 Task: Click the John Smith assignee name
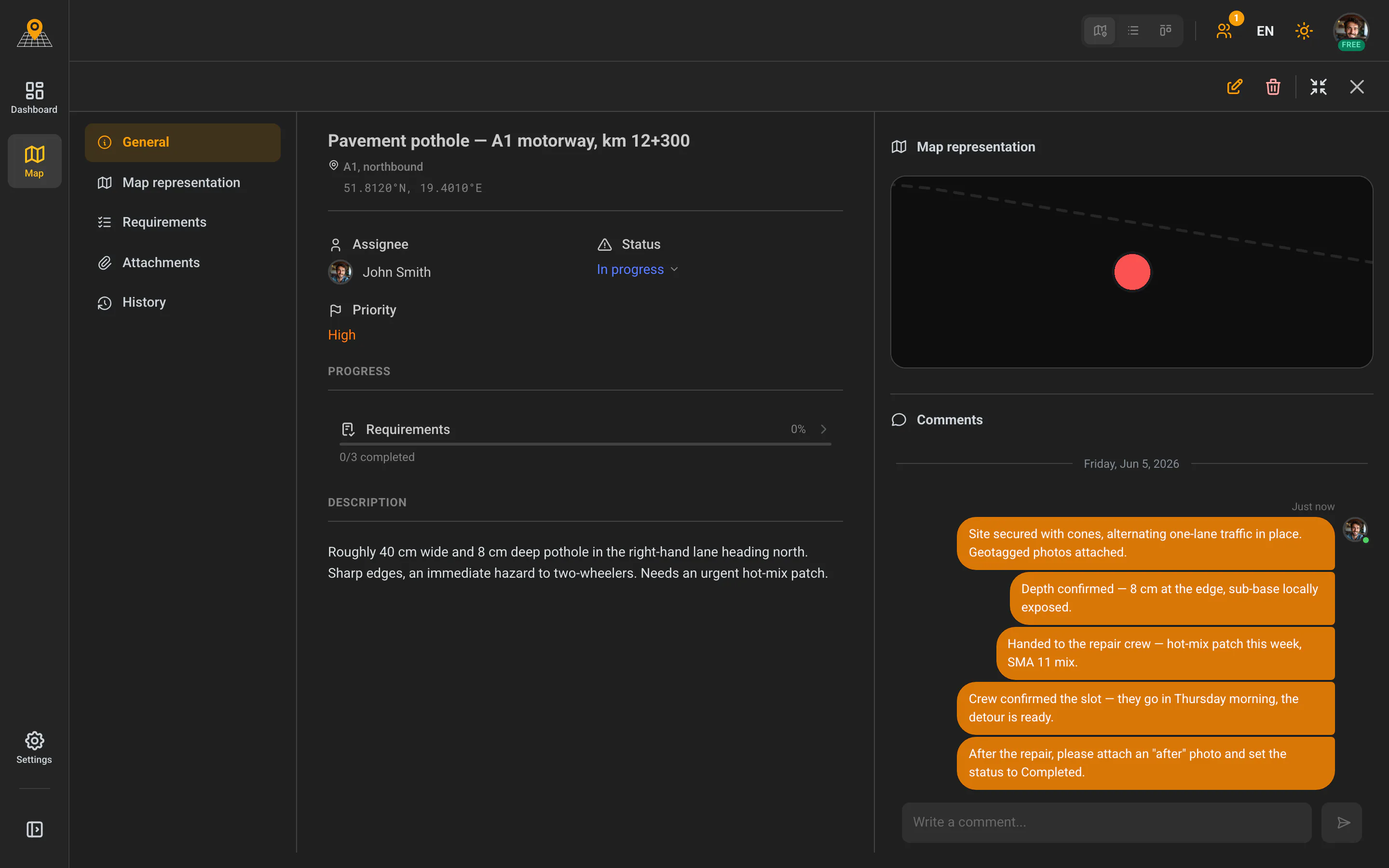[396, 272]
